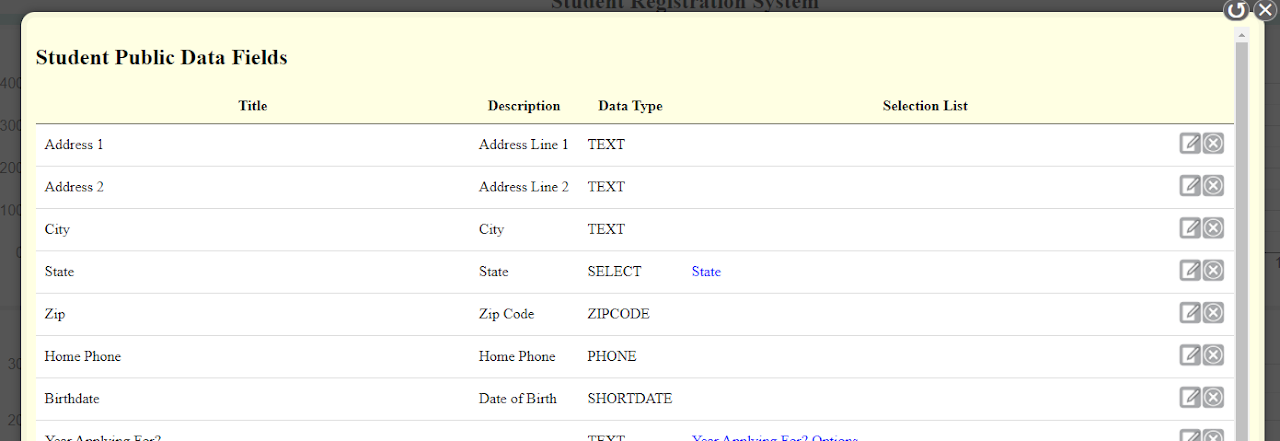Edit the Home Phone field
Viewport: 1280px width, 441px height.
(x=1190, y=355)
